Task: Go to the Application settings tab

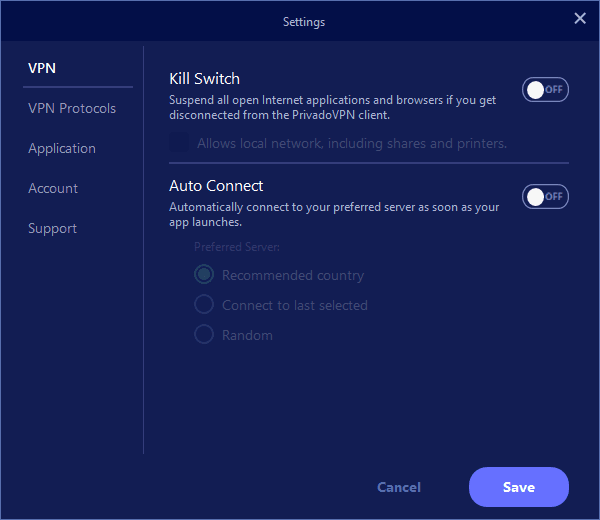Action: point(62,148)
